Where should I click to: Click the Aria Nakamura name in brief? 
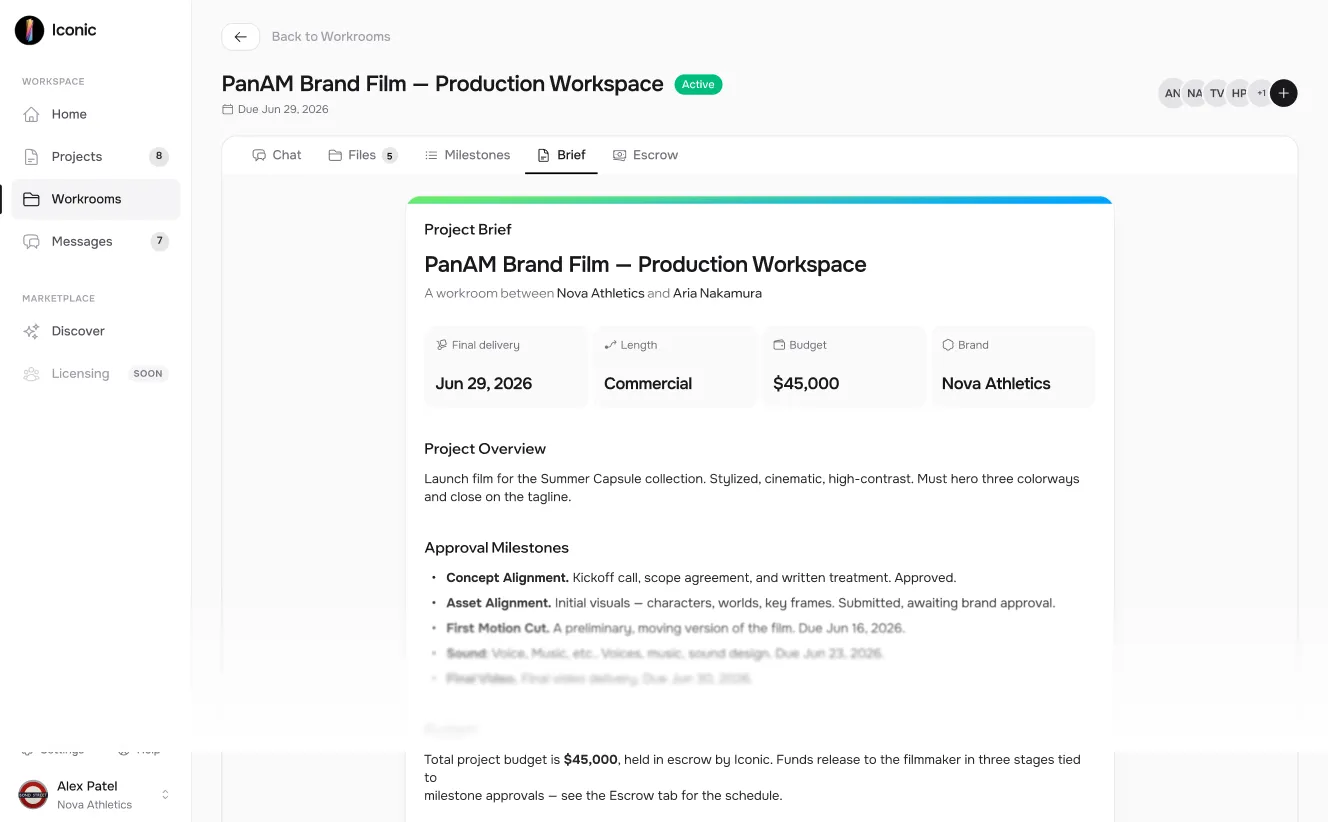(717, 293)
